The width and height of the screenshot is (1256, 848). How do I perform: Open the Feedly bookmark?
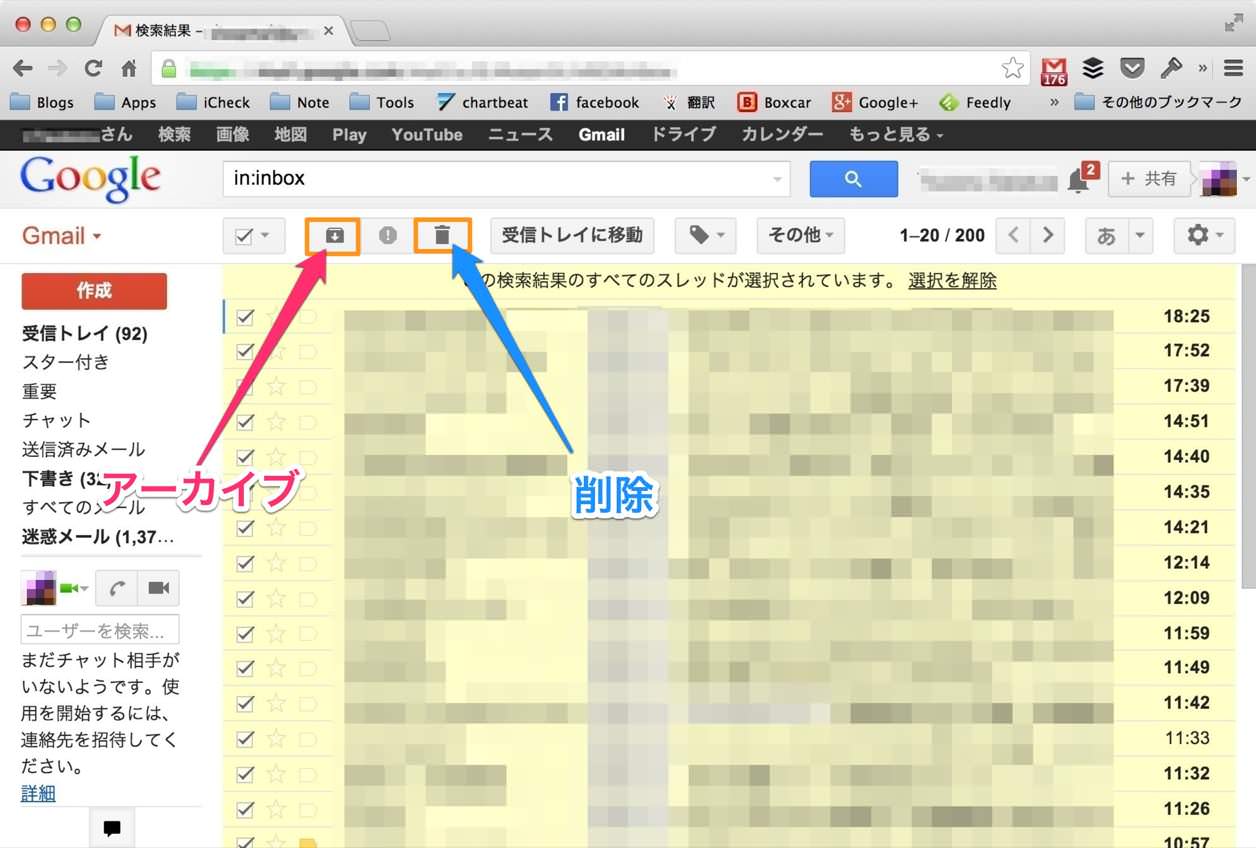click(975, 102)
